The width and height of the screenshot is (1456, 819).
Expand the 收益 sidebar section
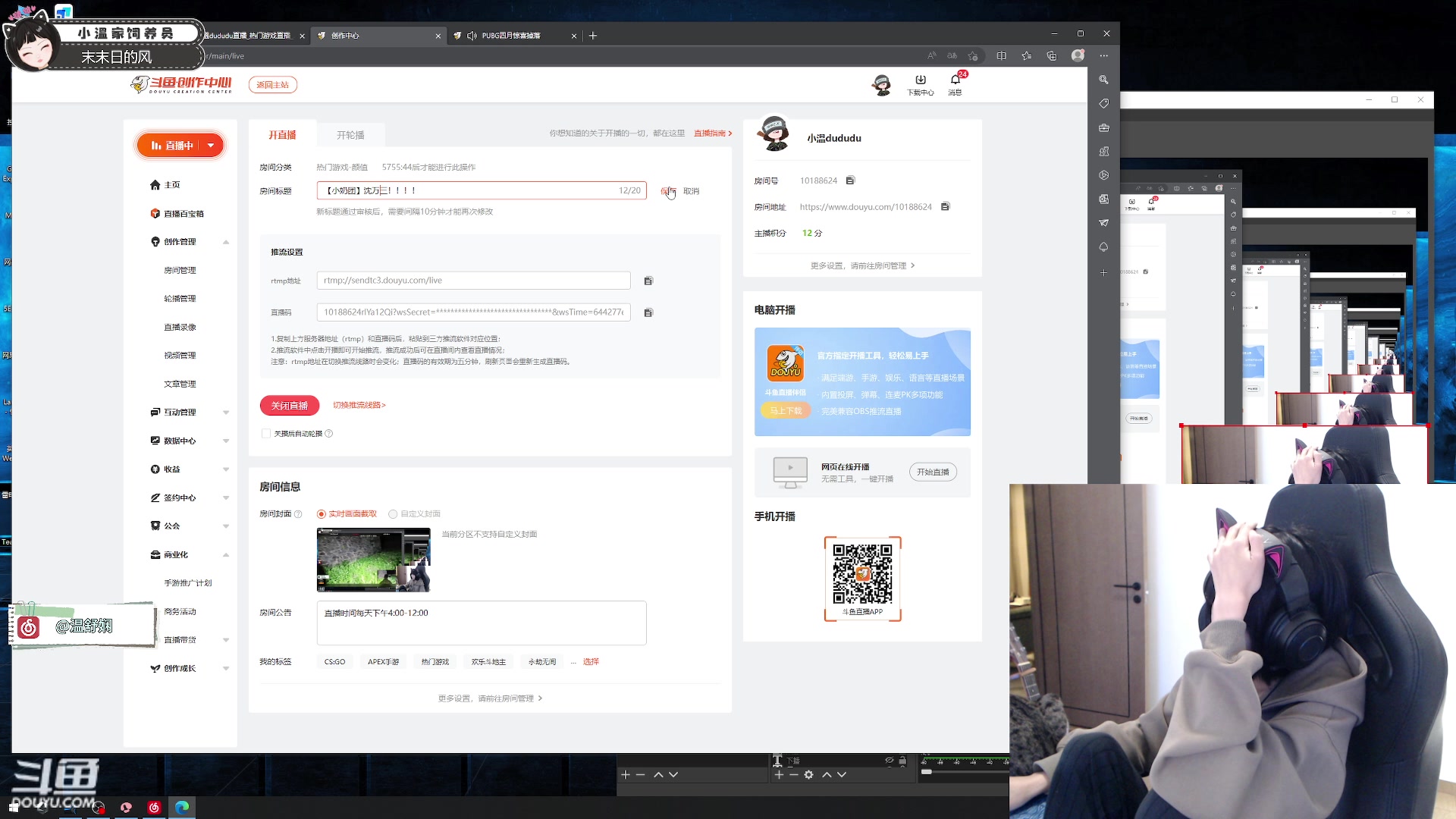coord(226,470)
